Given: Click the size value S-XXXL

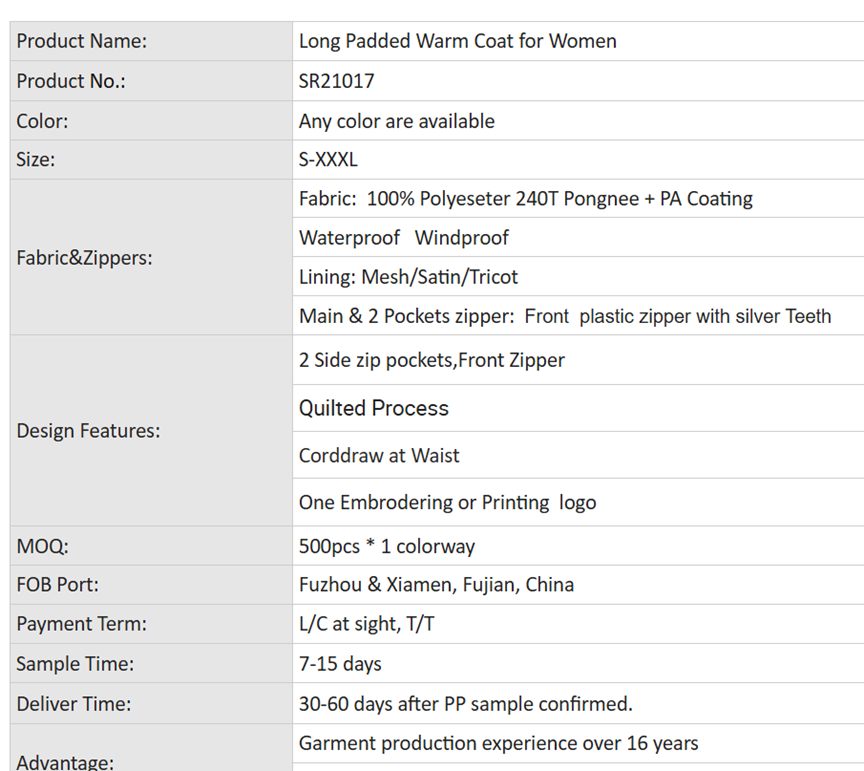Looking at the screenshot, I should 328,160.
